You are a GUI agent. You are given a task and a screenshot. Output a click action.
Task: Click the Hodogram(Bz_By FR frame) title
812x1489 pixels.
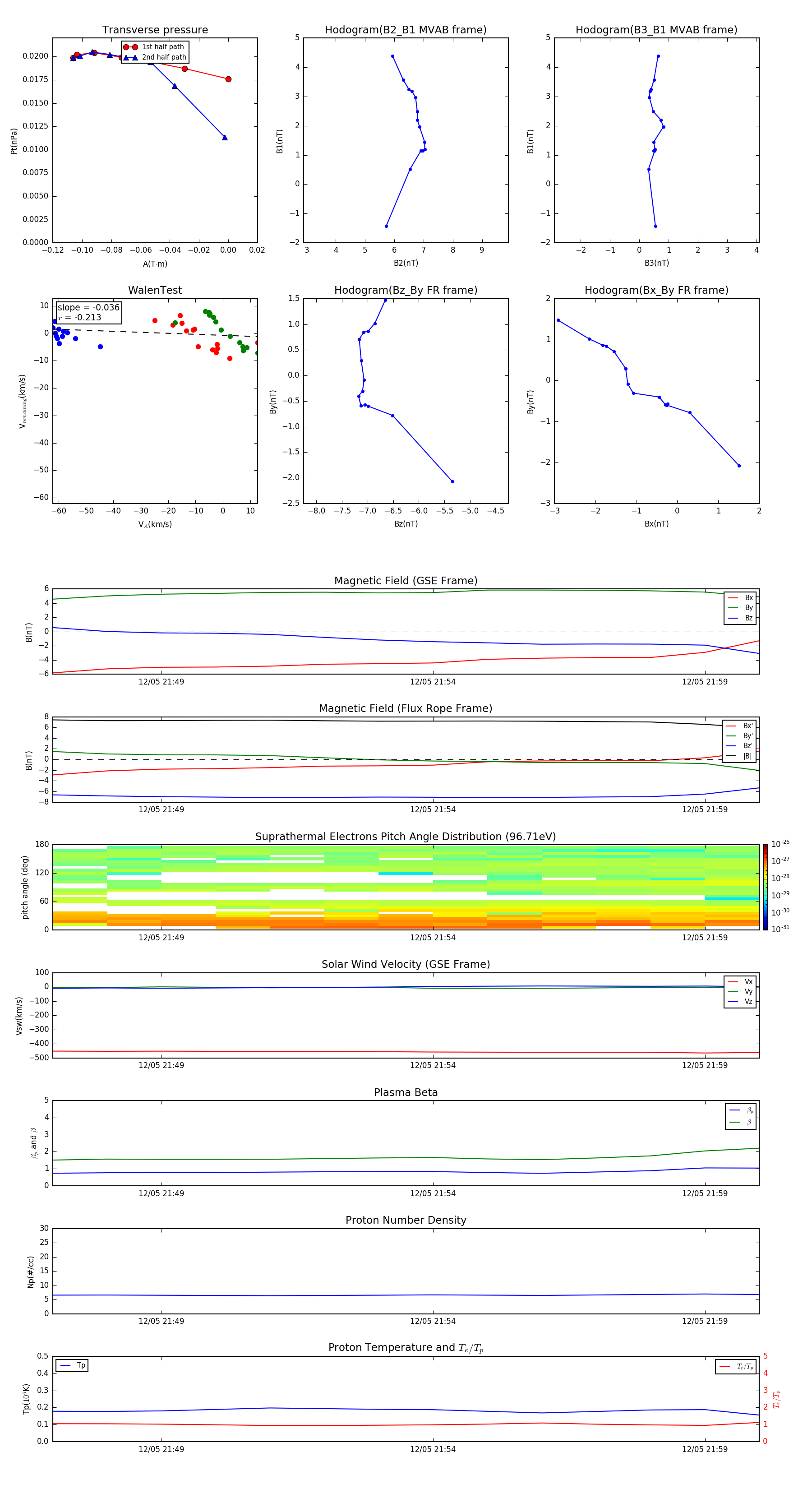tap(406, 290)
